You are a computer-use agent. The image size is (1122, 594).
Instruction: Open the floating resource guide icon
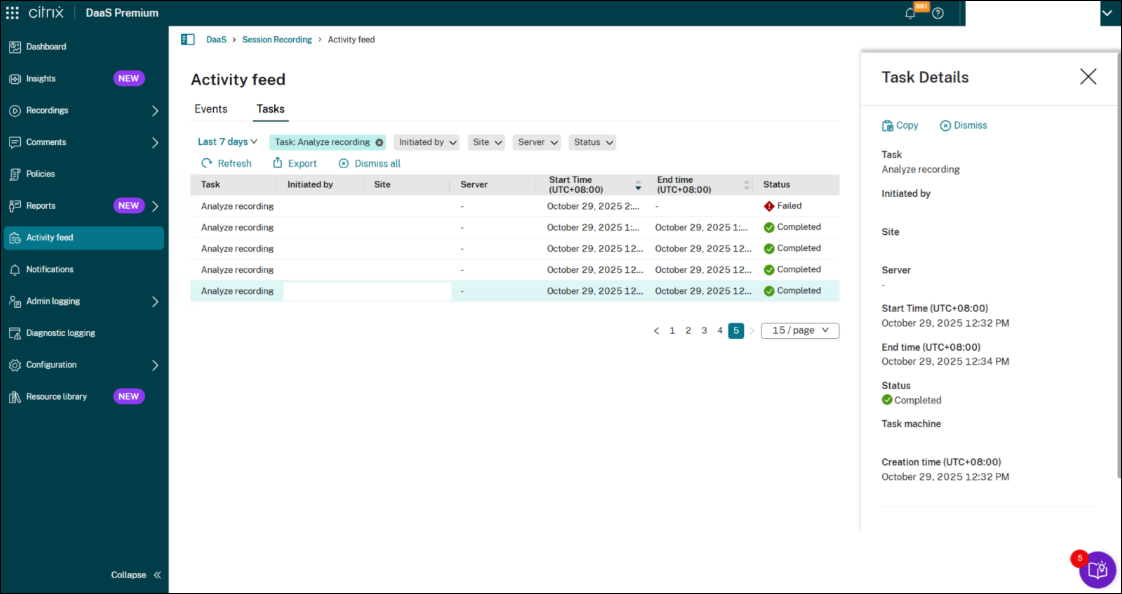[1097, 570]
